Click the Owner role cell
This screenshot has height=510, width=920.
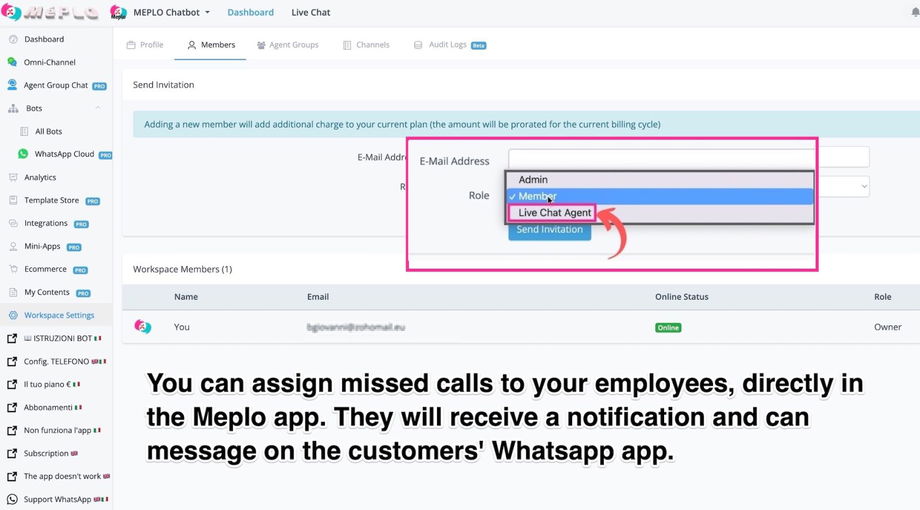[x=887, y=327]
